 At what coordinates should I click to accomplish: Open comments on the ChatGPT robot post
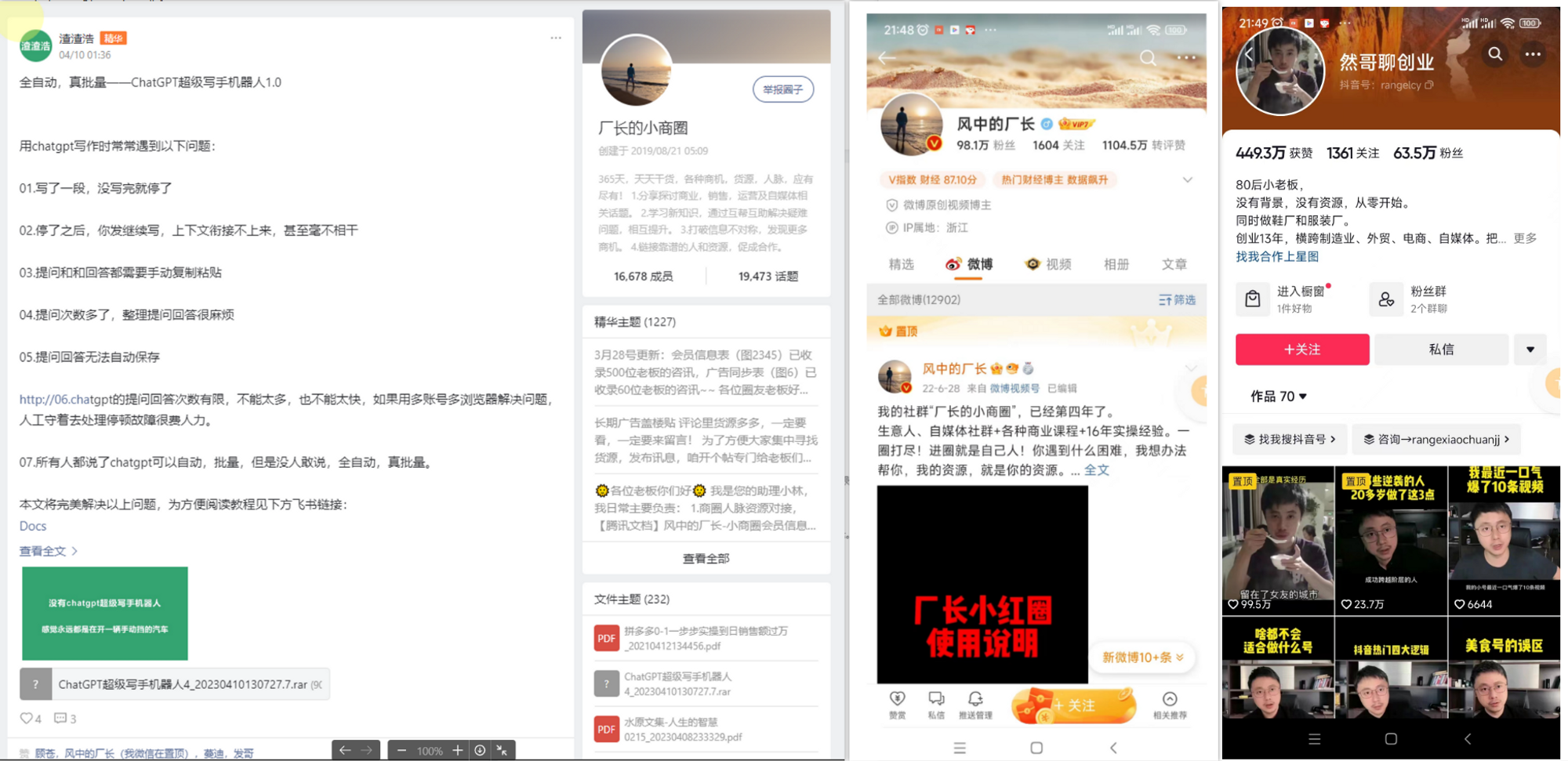click(60, 718)
